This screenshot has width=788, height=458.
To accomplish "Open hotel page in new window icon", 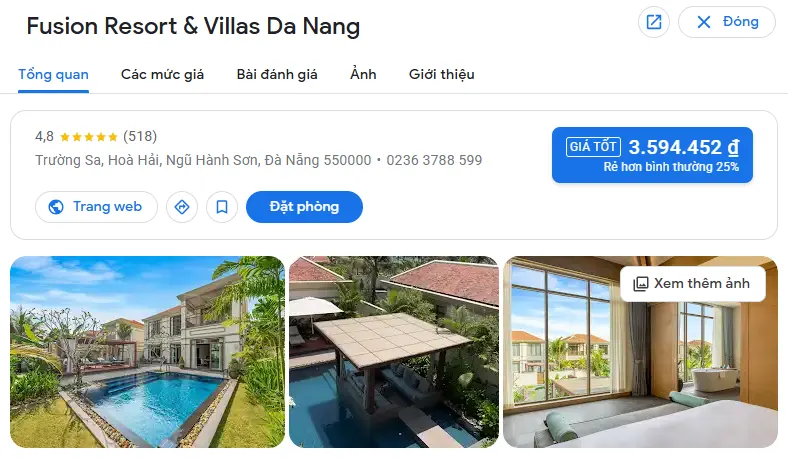I will pos(653,22).
